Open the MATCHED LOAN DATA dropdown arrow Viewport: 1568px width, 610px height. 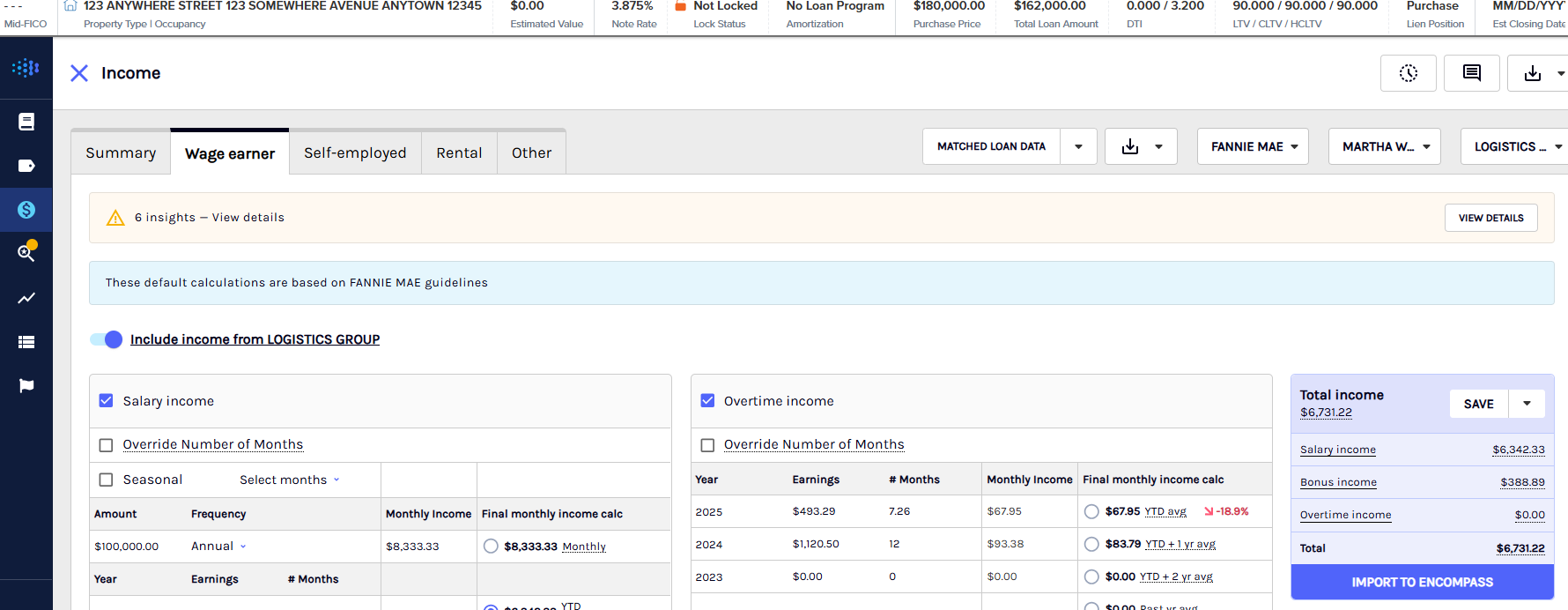(x=1078, y=146)
